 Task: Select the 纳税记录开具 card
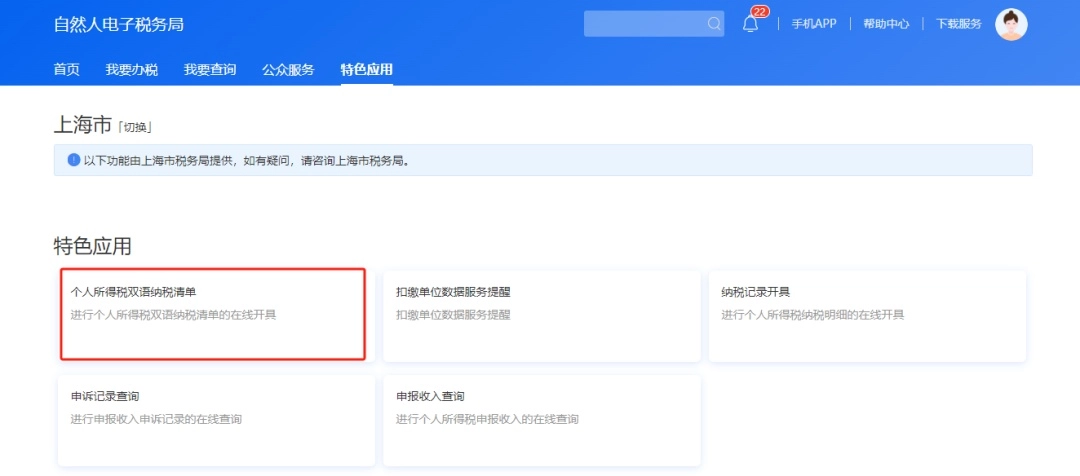(867, 315)
